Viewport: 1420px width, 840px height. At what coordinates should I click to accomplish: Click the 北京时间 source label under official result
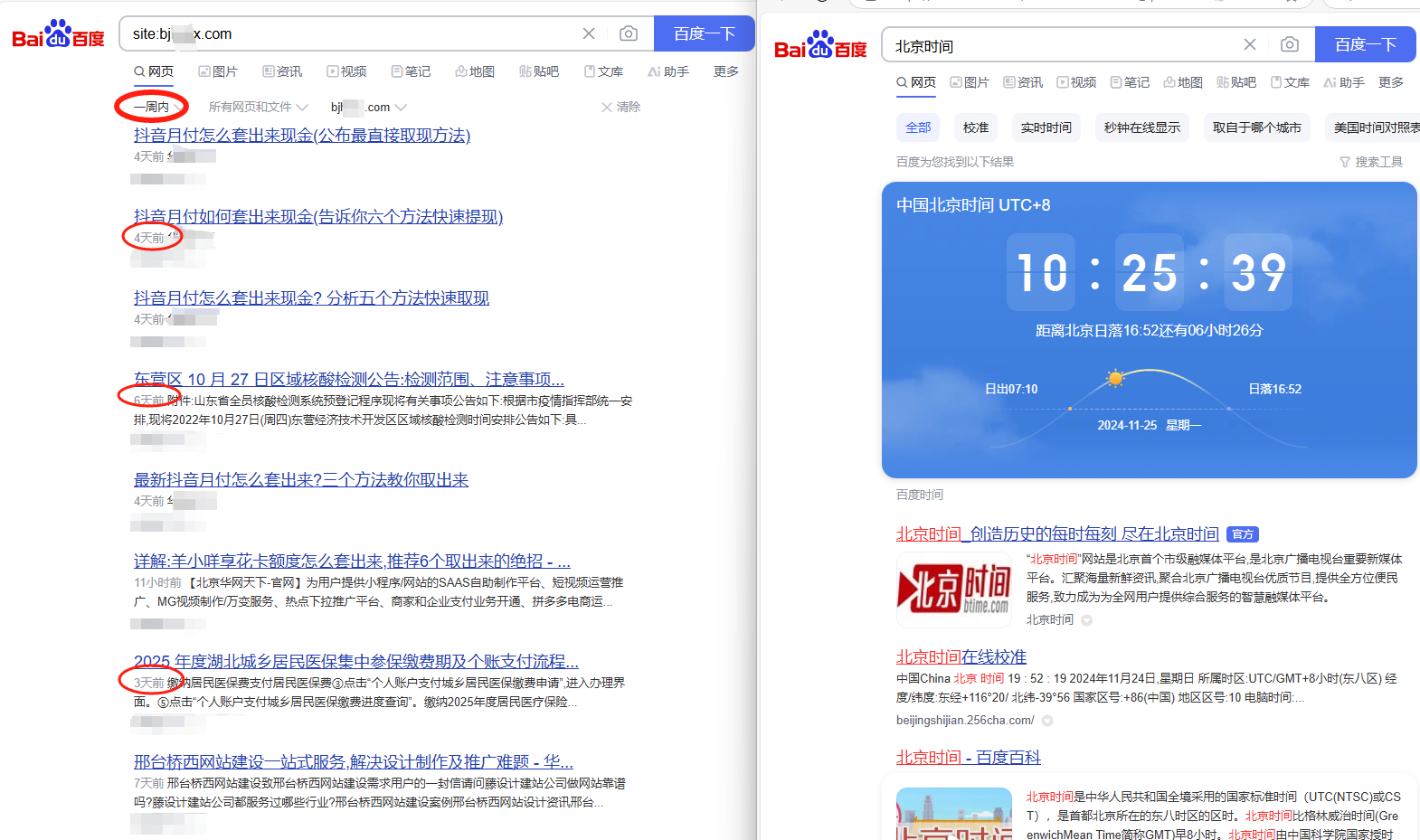tap(1050, 620)
